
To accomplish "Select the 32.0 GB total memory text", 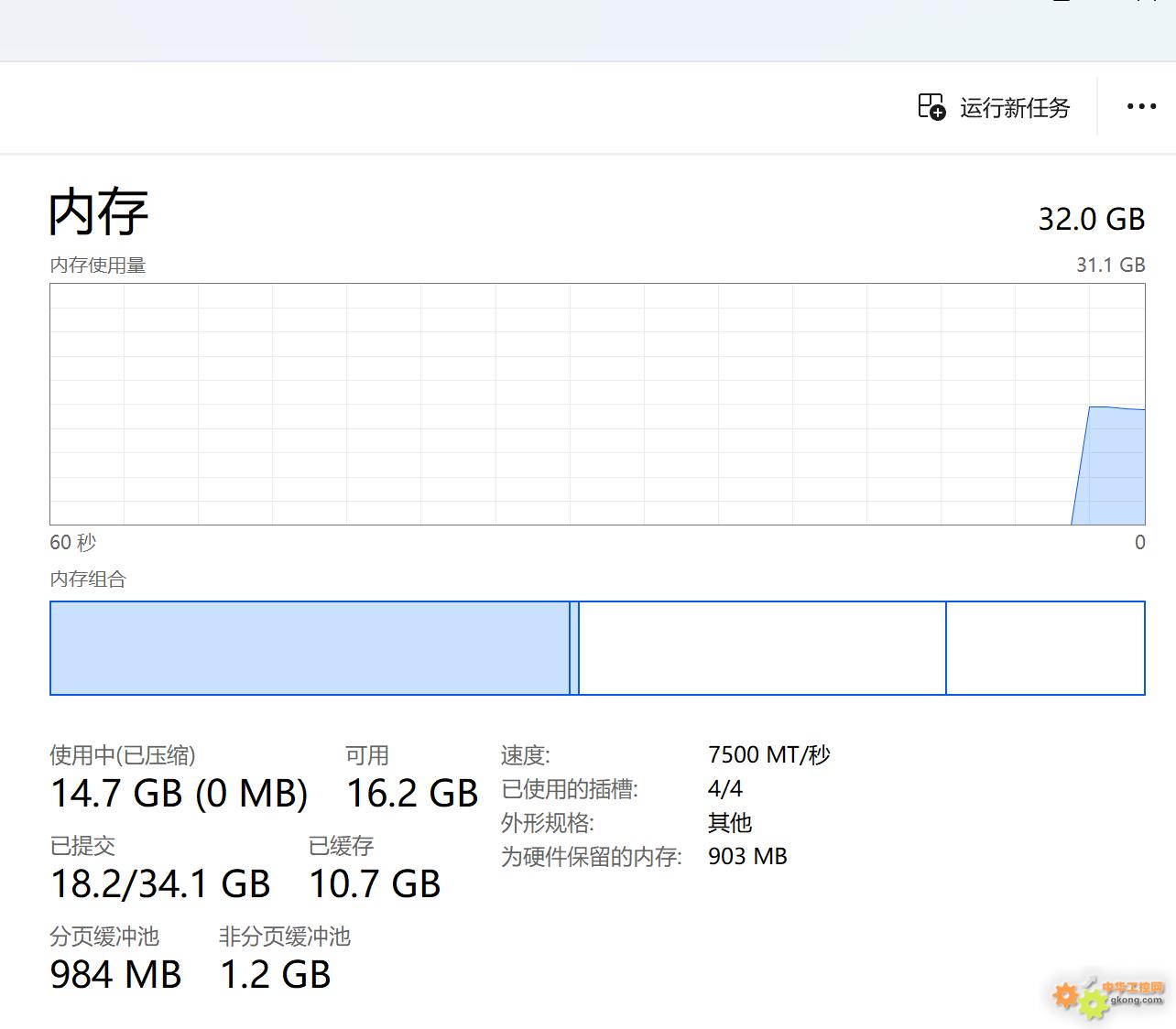I will [1091, 219].
